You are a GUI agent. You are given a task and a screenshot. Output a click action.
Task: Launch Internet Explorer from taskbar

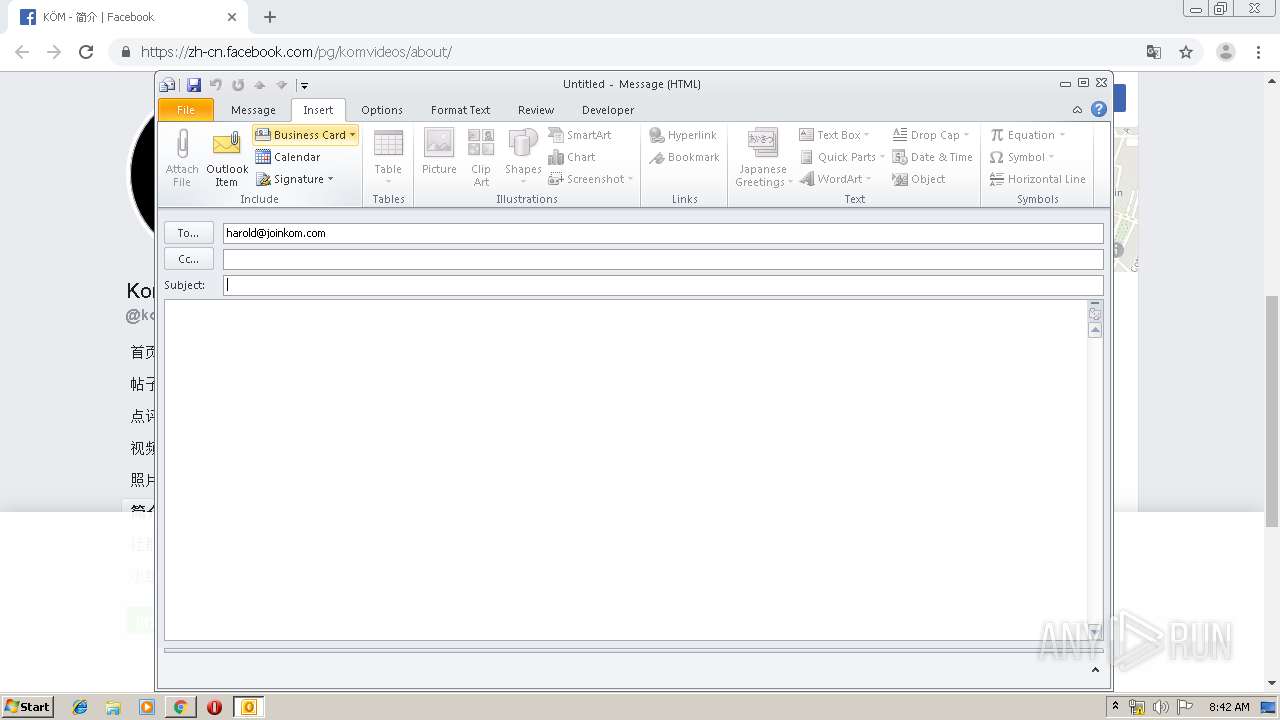point(80,707)
